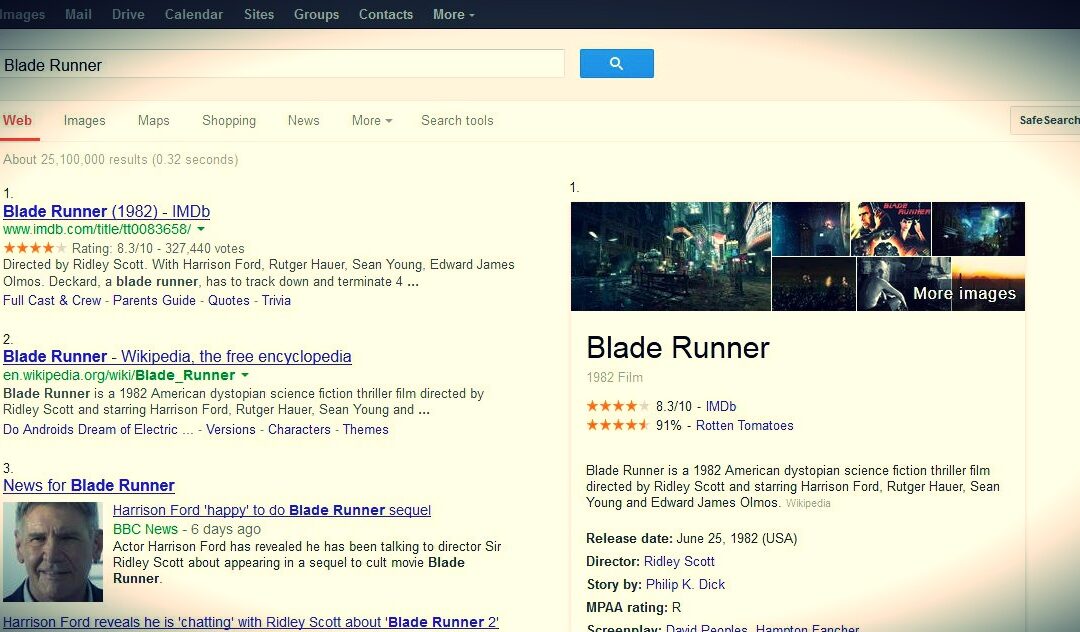Click the Rotten Tomatoes link in the knowledge panel
The height and width of the screenshot is (632, 1080).
click(x=744, y=425)
